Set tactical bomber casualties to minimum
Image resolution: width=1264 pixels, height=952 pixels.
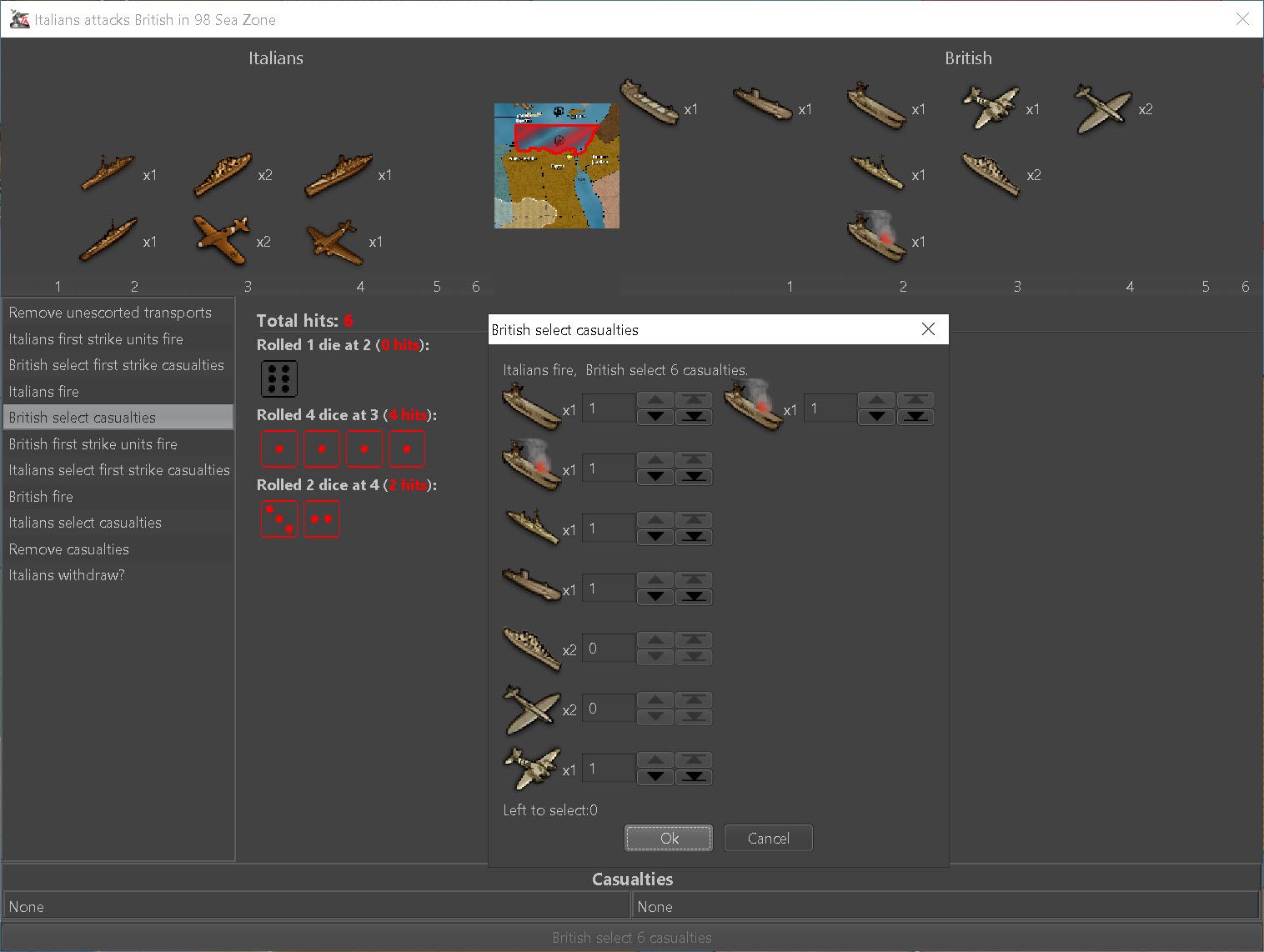coord(694,777)
